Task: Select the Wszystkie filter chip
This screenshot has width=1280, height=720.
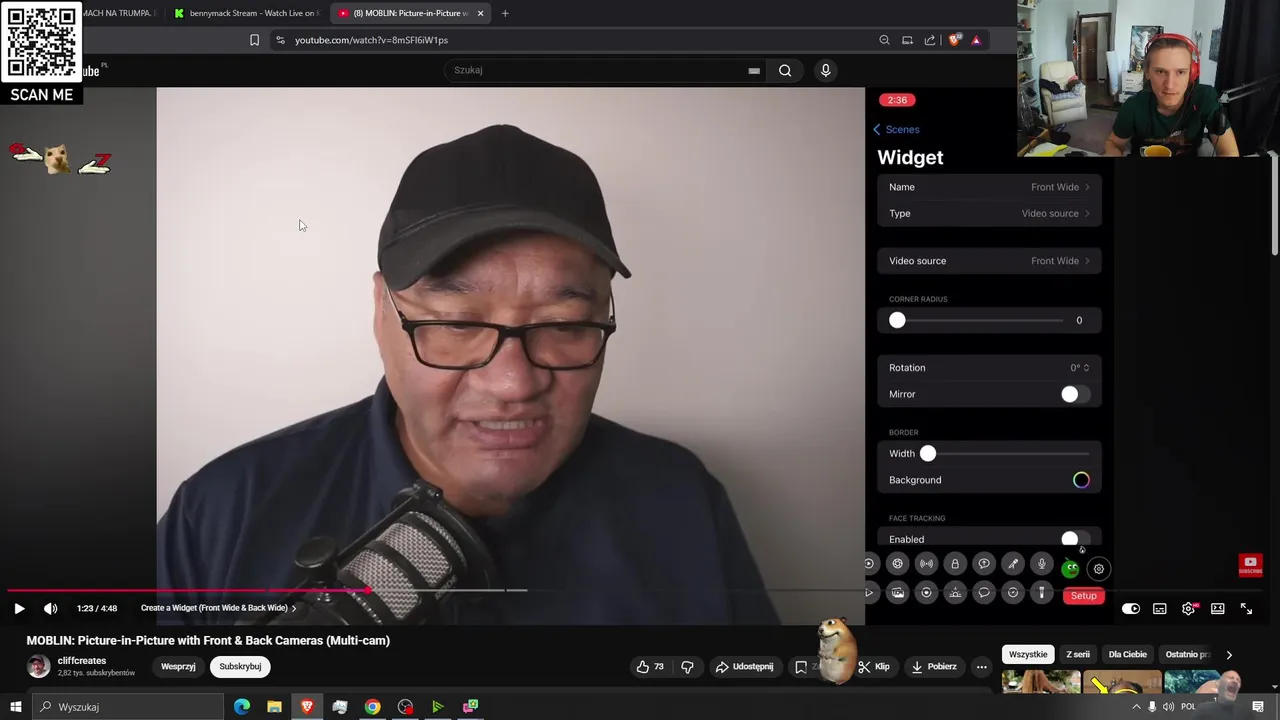Action: tap(1028, 654)
